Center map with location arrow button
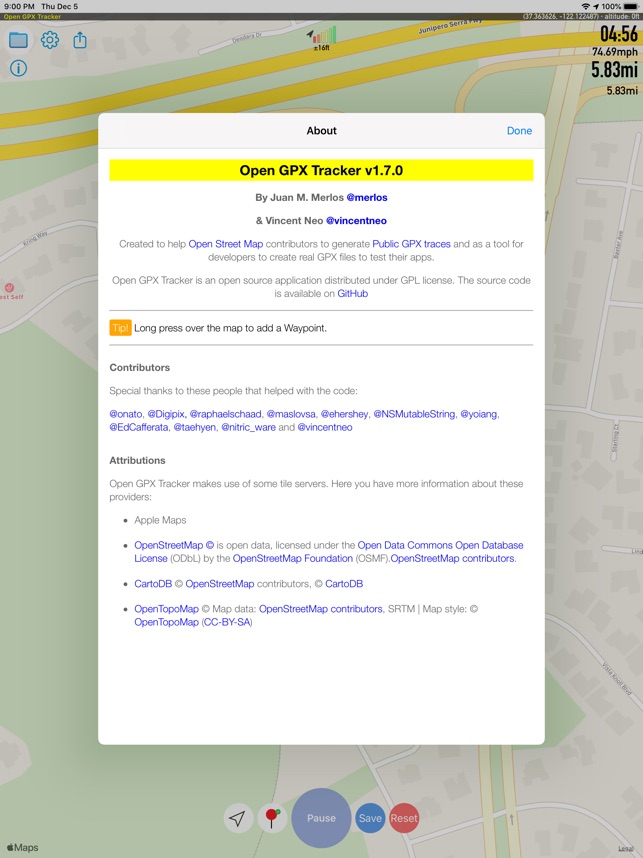 (238, 818)
